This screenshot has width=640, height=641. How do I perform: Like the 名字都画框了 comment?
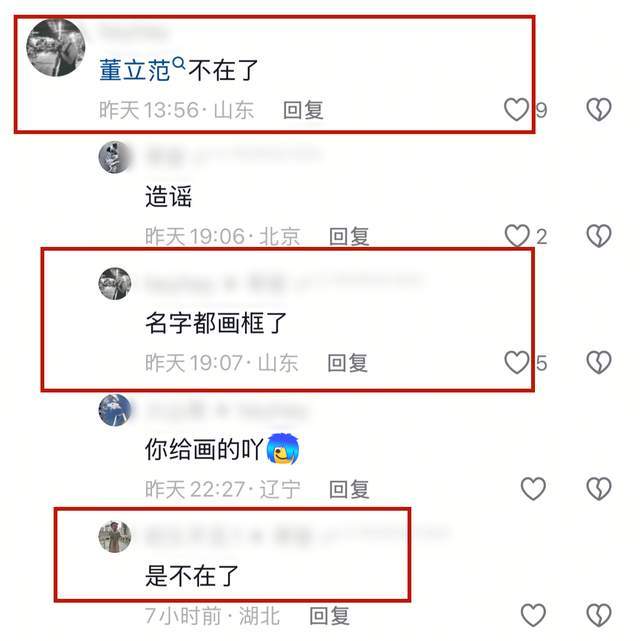pyautogui.click(x=517, y=362)
